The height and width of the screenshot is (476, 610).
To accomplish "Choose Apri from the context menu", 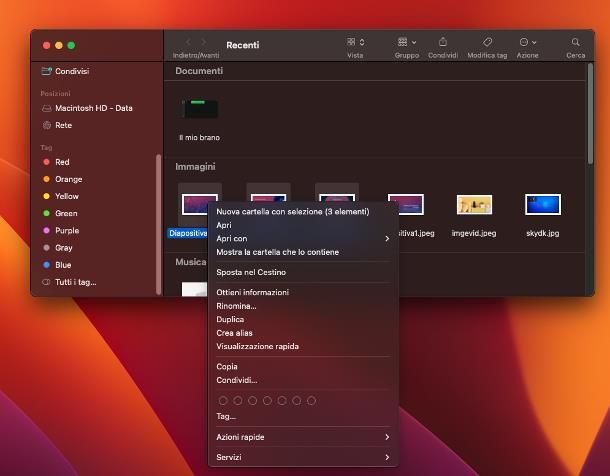I will coord(303,225).
